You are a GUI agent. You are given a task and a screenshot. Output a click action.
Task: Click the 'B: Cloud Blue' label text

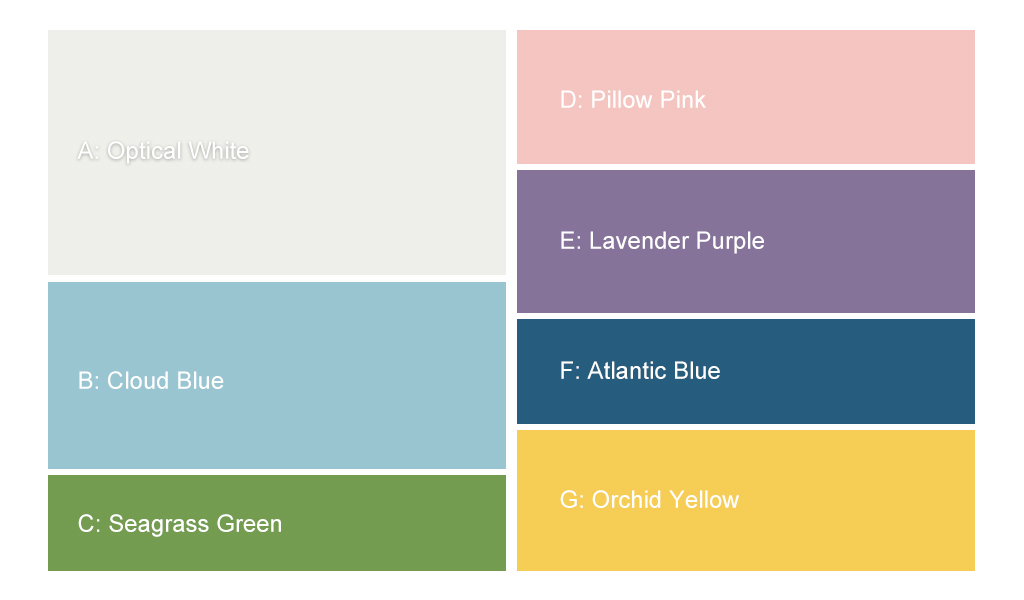click(x=151, y=381)
